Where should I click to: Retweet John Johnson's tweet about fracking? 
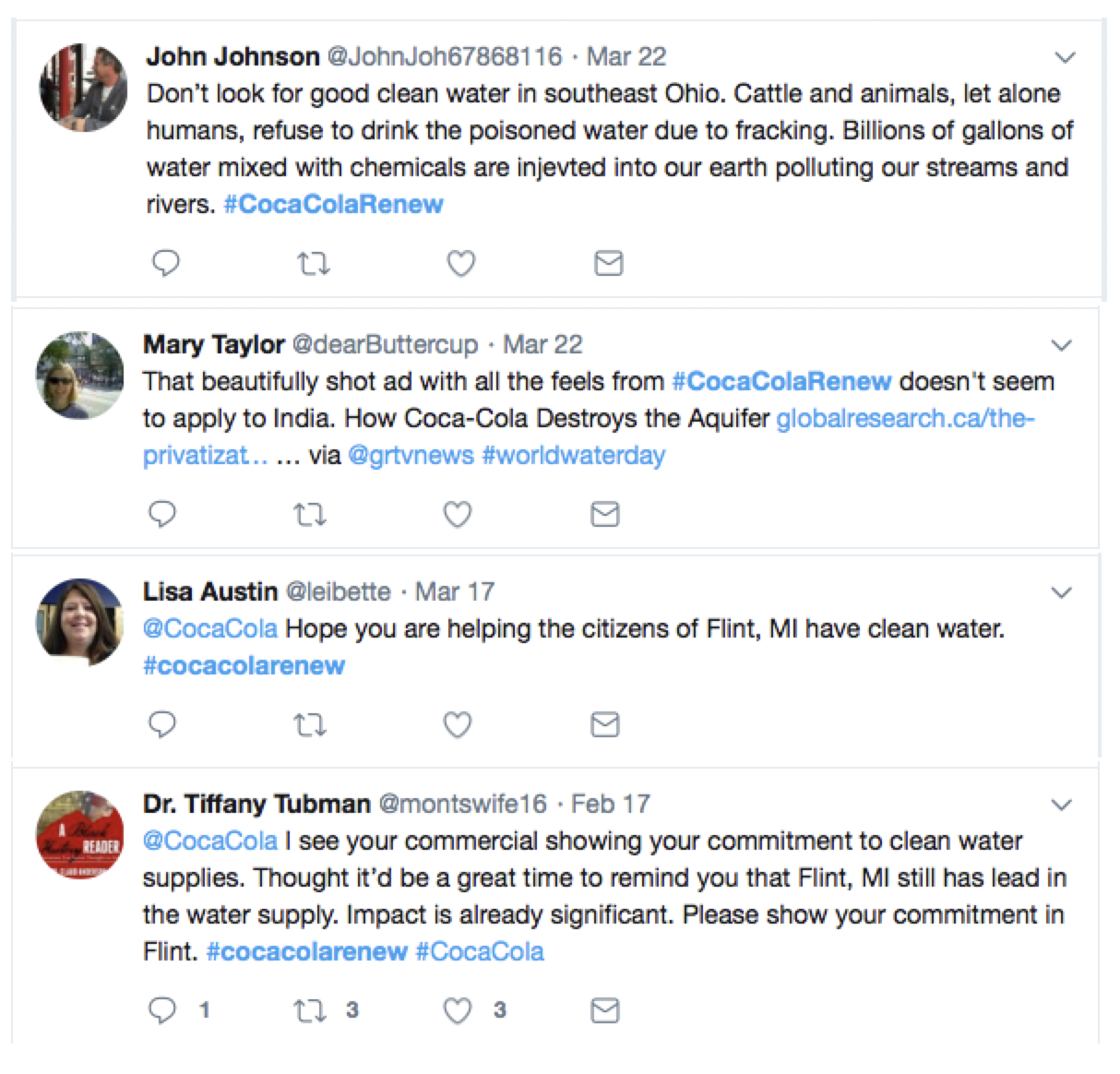[313, 263]
